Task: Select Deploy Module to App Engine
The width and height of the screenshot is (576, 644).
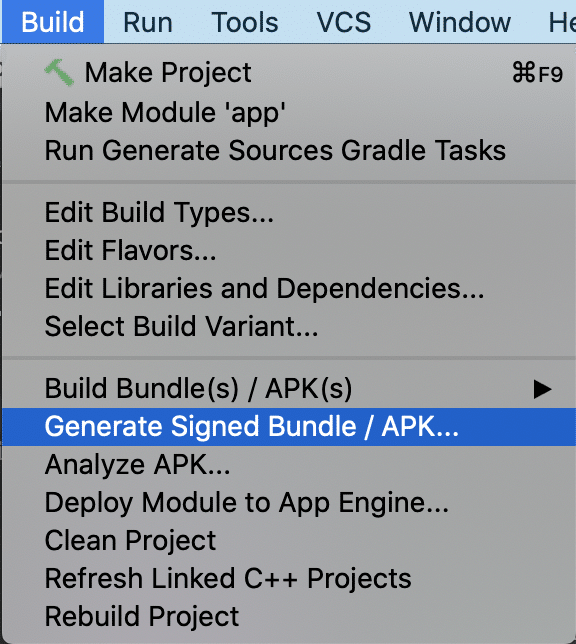Action: [289, 502]
